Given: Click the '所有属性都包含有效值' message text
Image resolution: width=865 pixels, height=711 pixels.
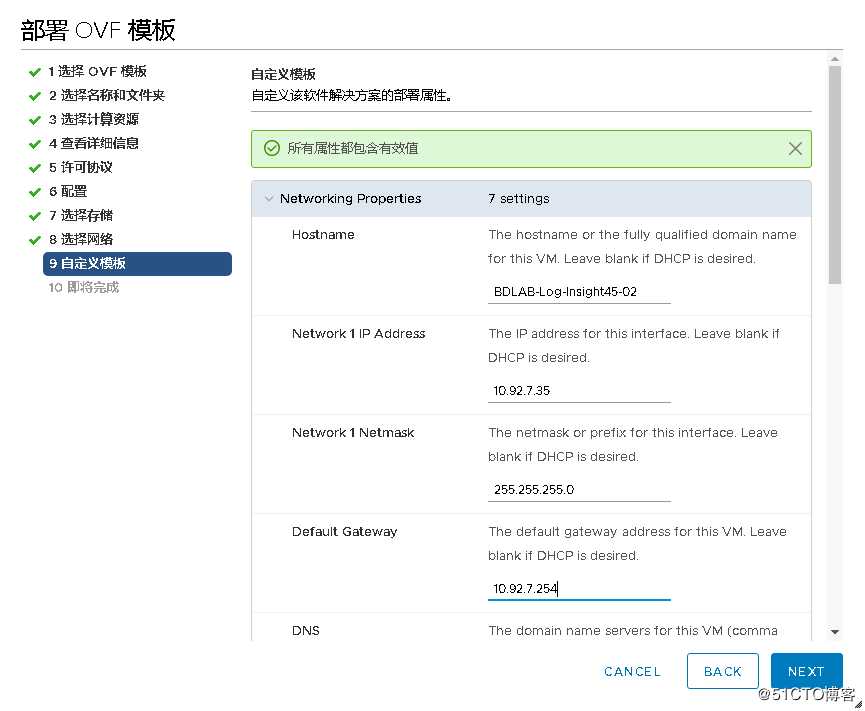Looking at the screenshot, I should [x=353, y=148].
